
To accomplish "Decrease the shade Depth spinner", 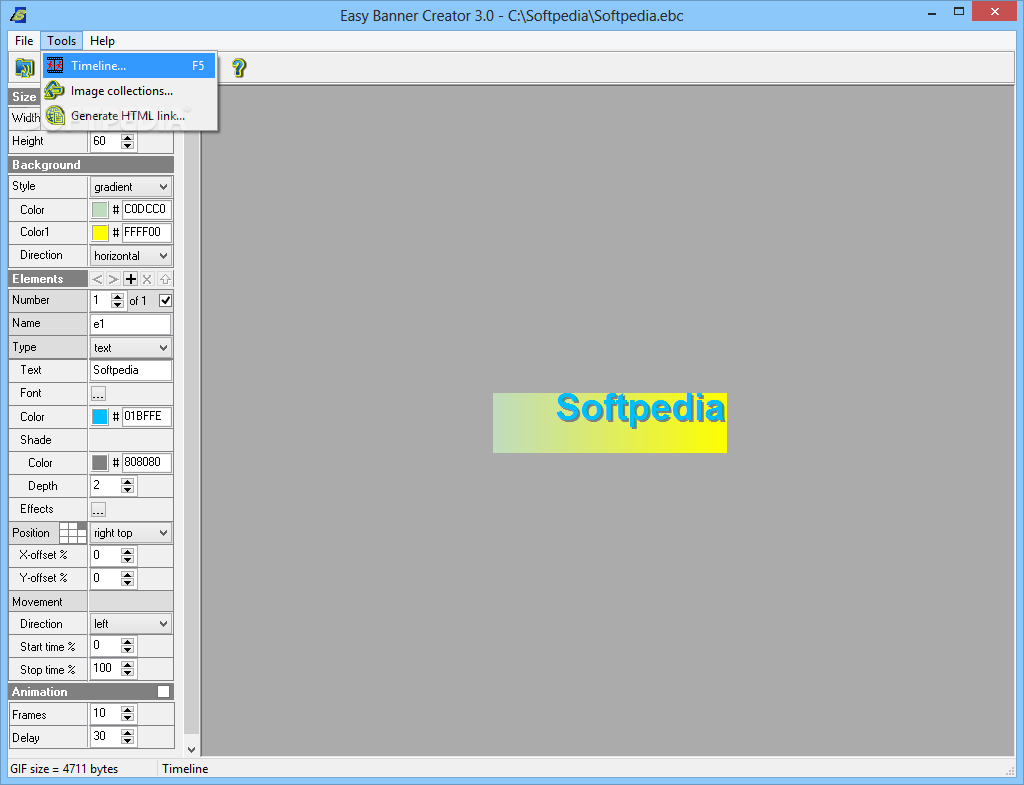I will tap(127, 490).
